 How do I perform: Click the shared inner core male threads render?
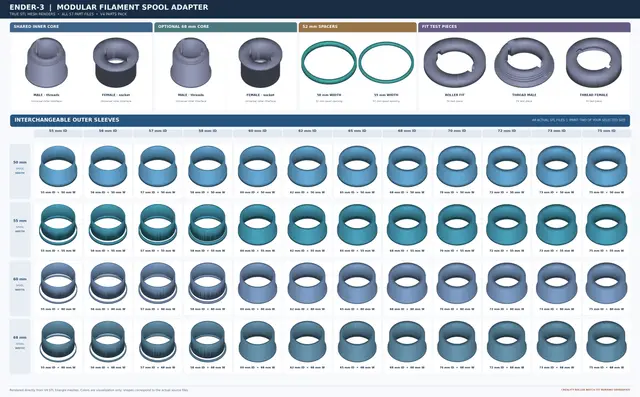click(x=47, y=62)
